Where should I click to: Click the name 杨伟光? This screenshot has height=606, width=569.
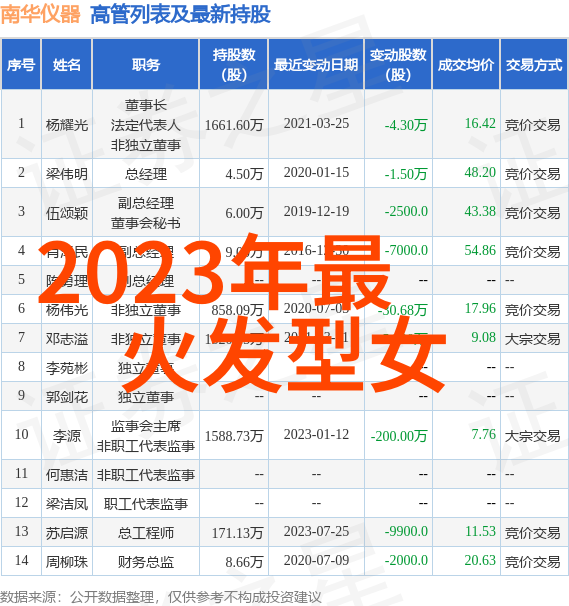coord(66,310)
